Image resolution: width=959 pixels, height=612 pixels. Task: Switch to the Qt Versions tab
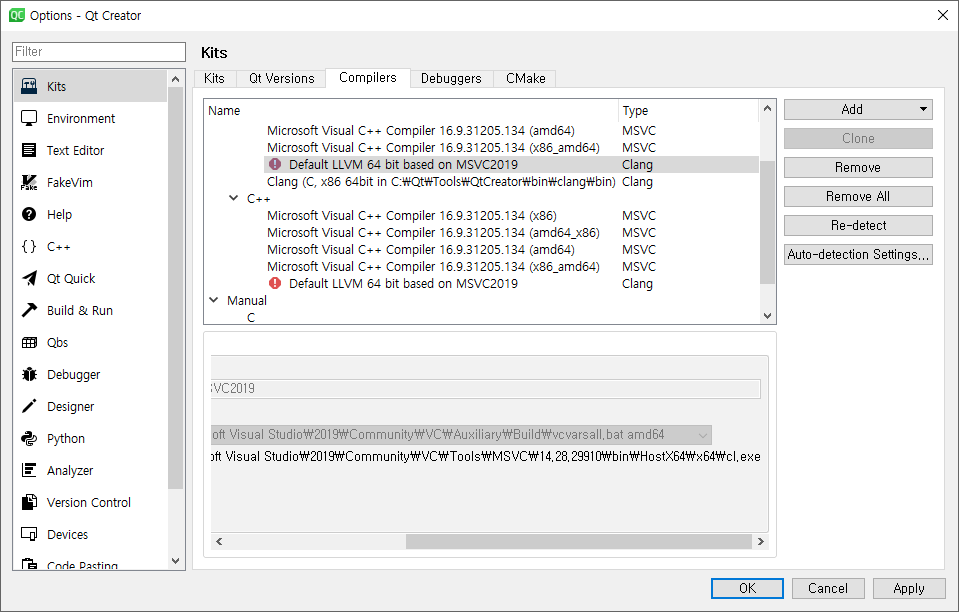coord(281,78)
